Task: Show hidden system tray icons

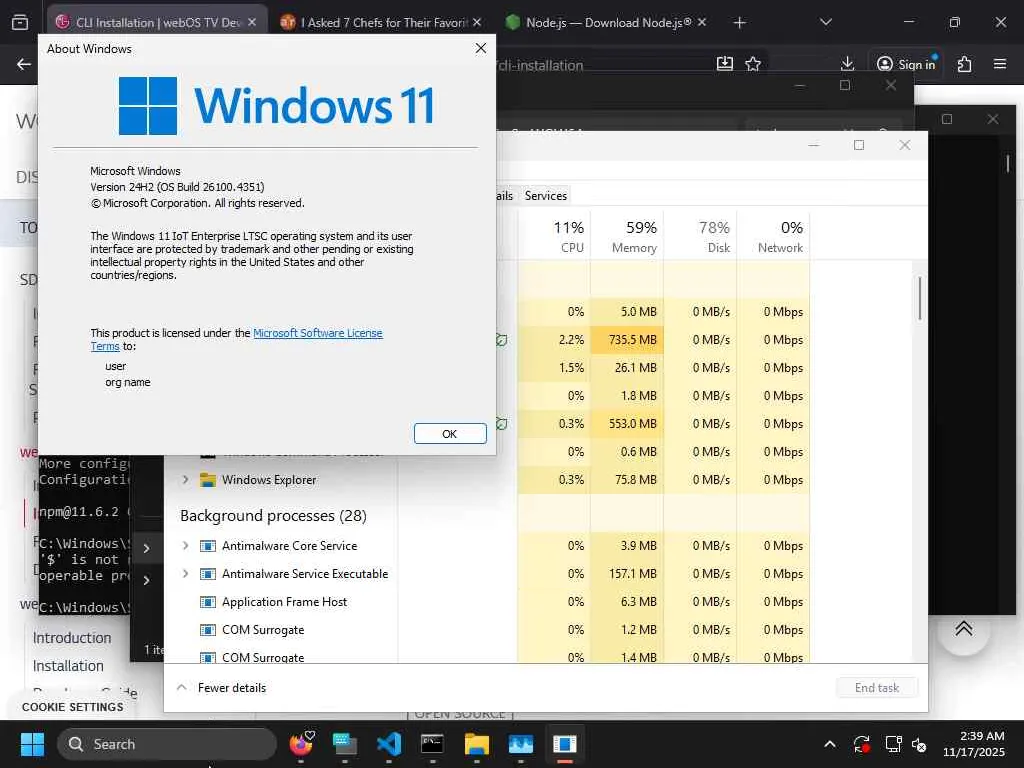Action: point(829,744)
